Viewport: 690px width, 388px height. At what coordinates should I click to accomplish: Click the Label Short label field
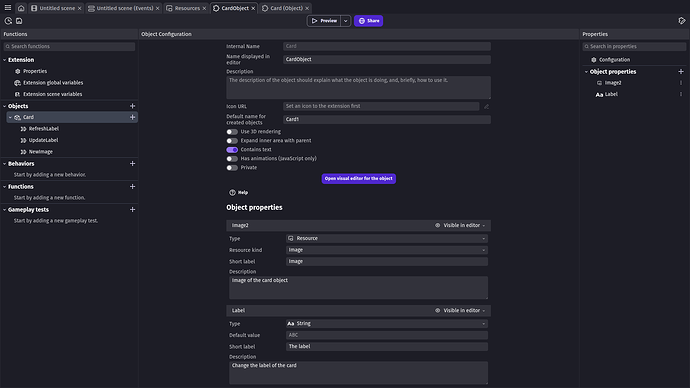[387, 347]
